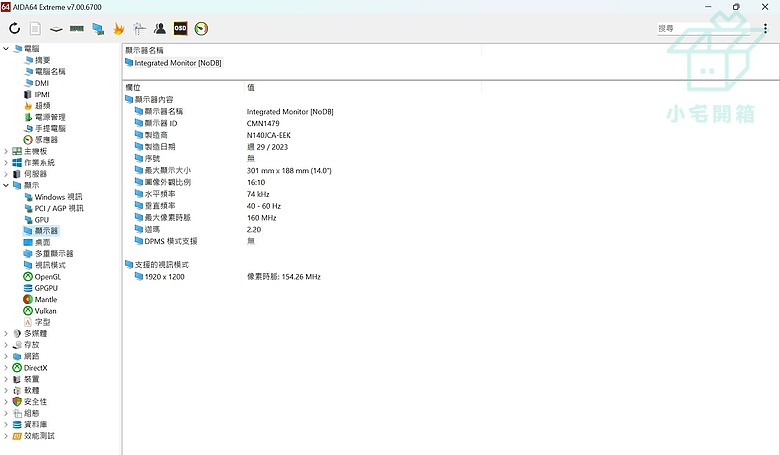The image size is (780, 455).
Task: Launch the disk benchmark toolbar icon
Action: [x=56, y=29]
